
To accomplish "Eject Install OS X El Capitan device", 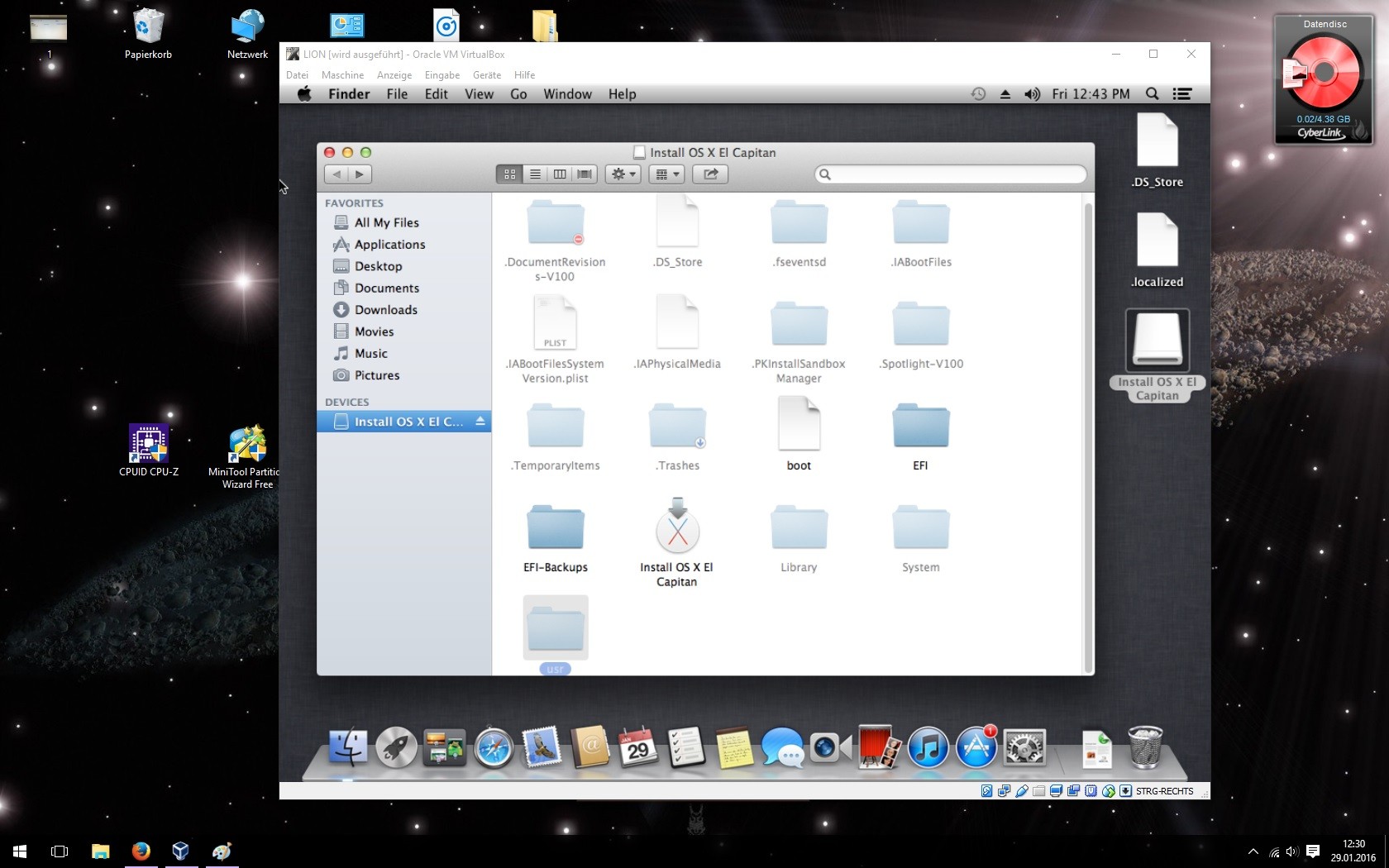I will pyautogui.click(x=480, y=422).
